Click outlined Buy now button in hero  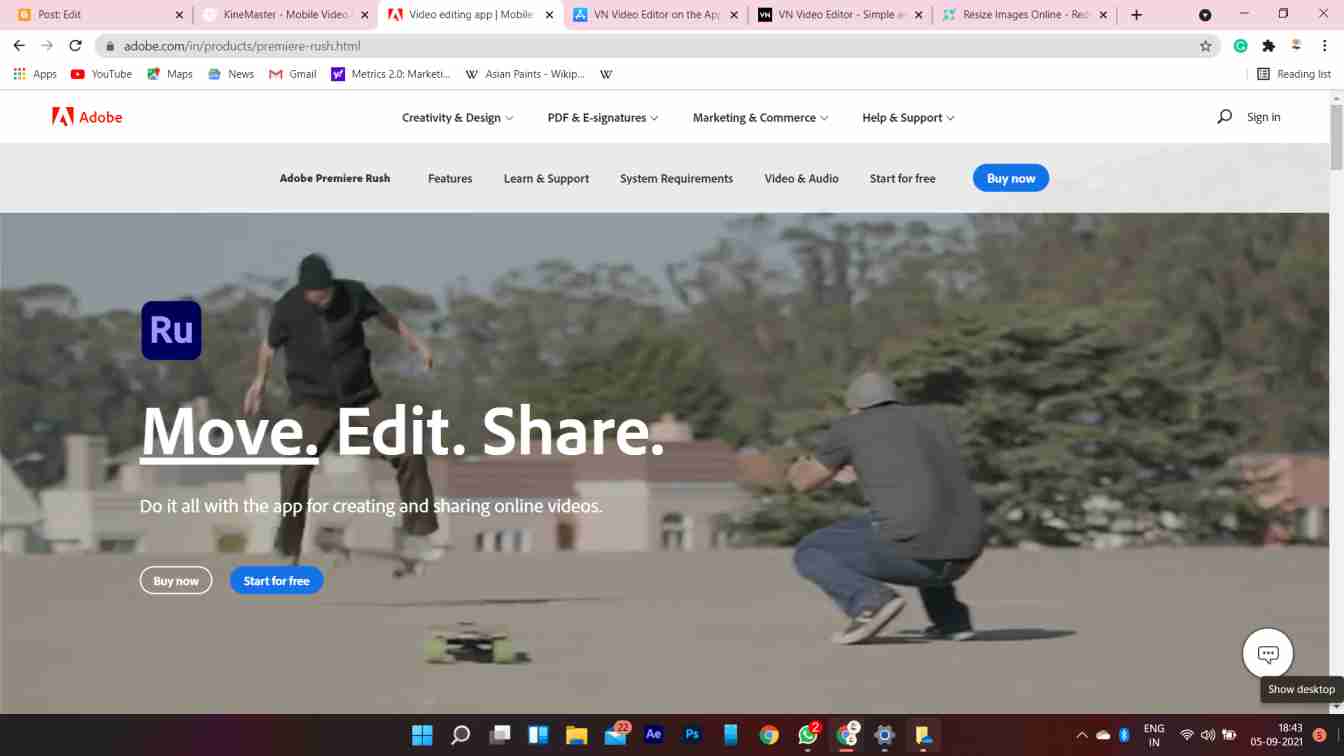176,580
